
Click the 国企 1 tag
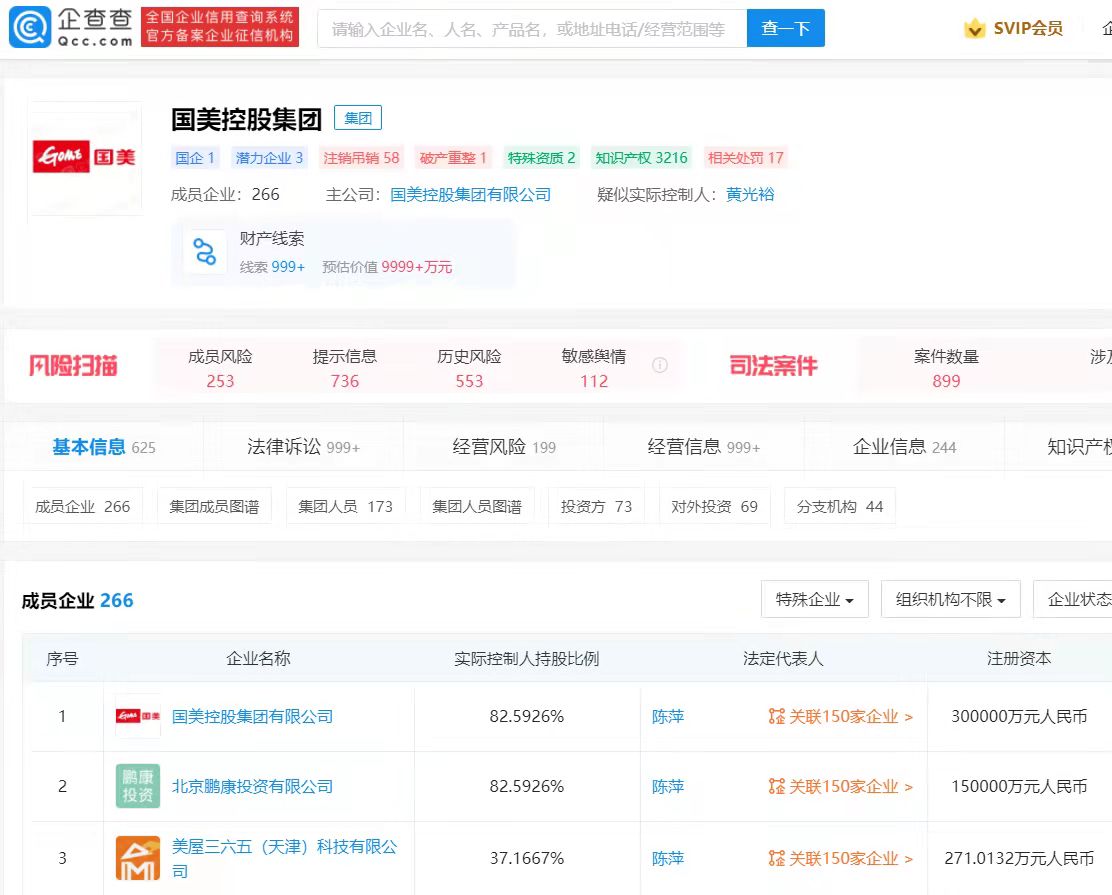195,157
